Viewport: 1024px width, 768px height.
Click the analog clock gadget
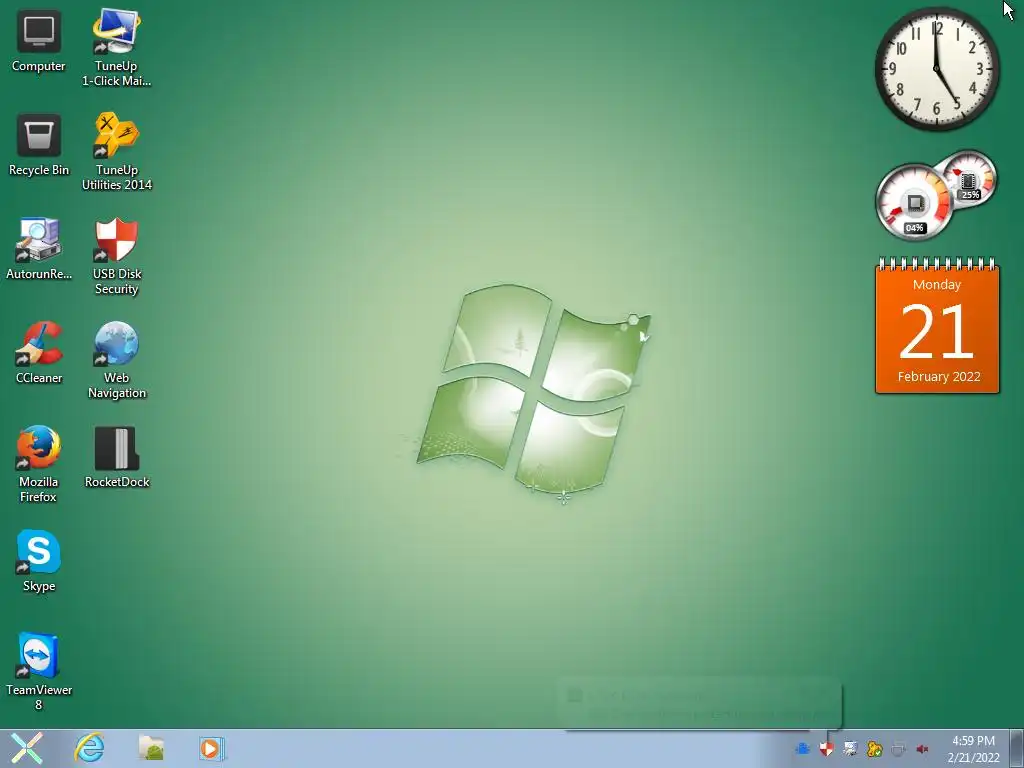pyautogui.click(x=937, y=69)
